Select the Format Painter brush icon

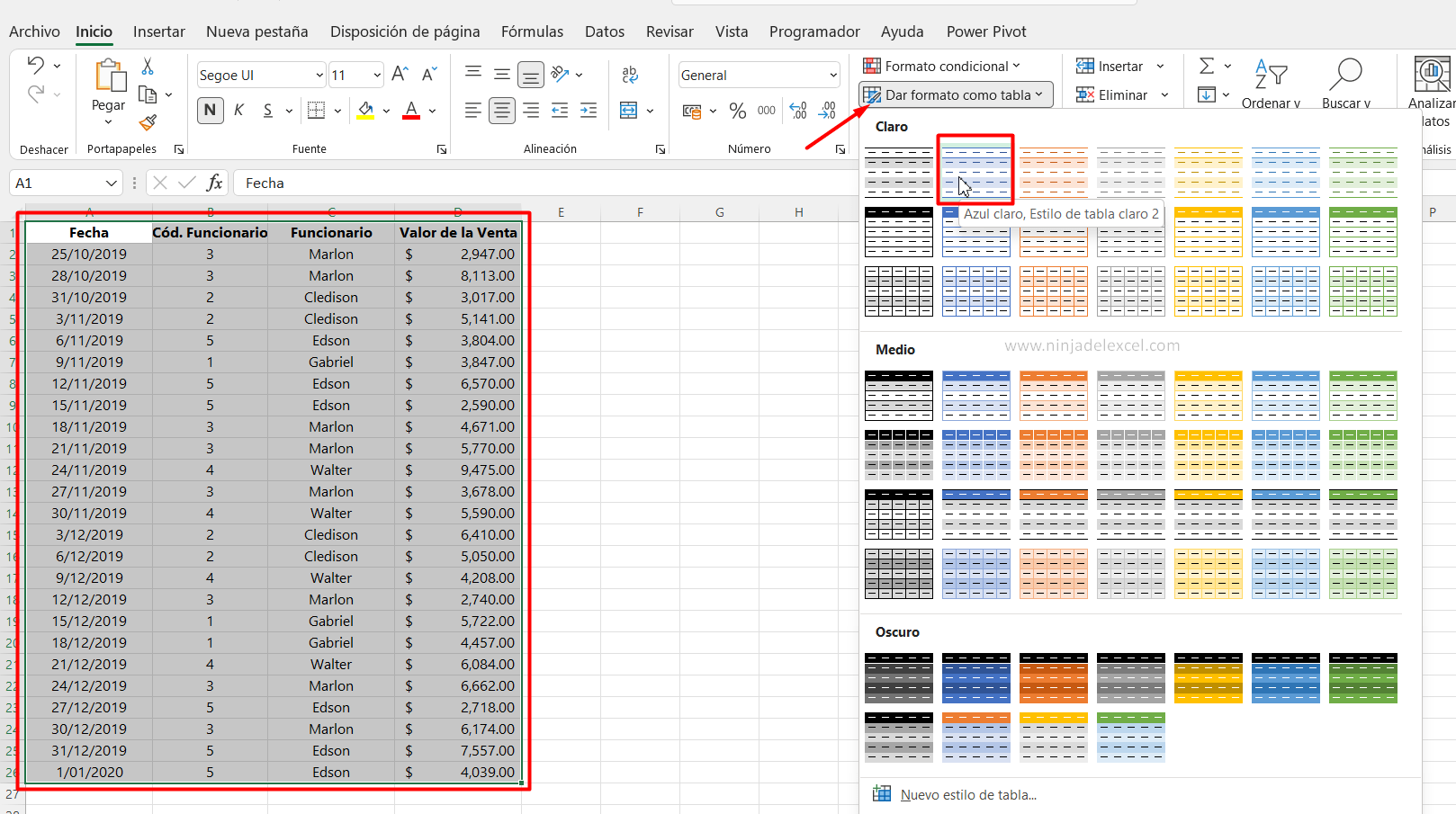click(148, 122)
